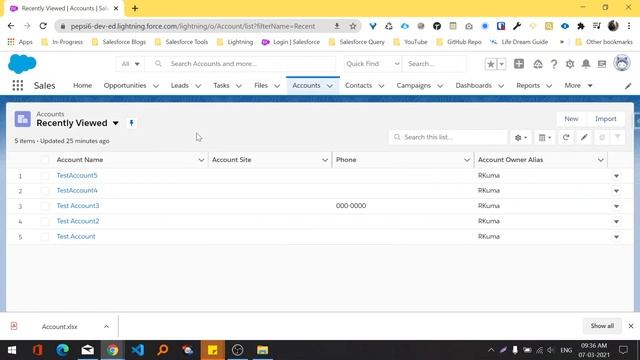The width and height of the screenshot is (640, 360).
Task: Open Trailhead guidance center icon
Action: (538, 64)
